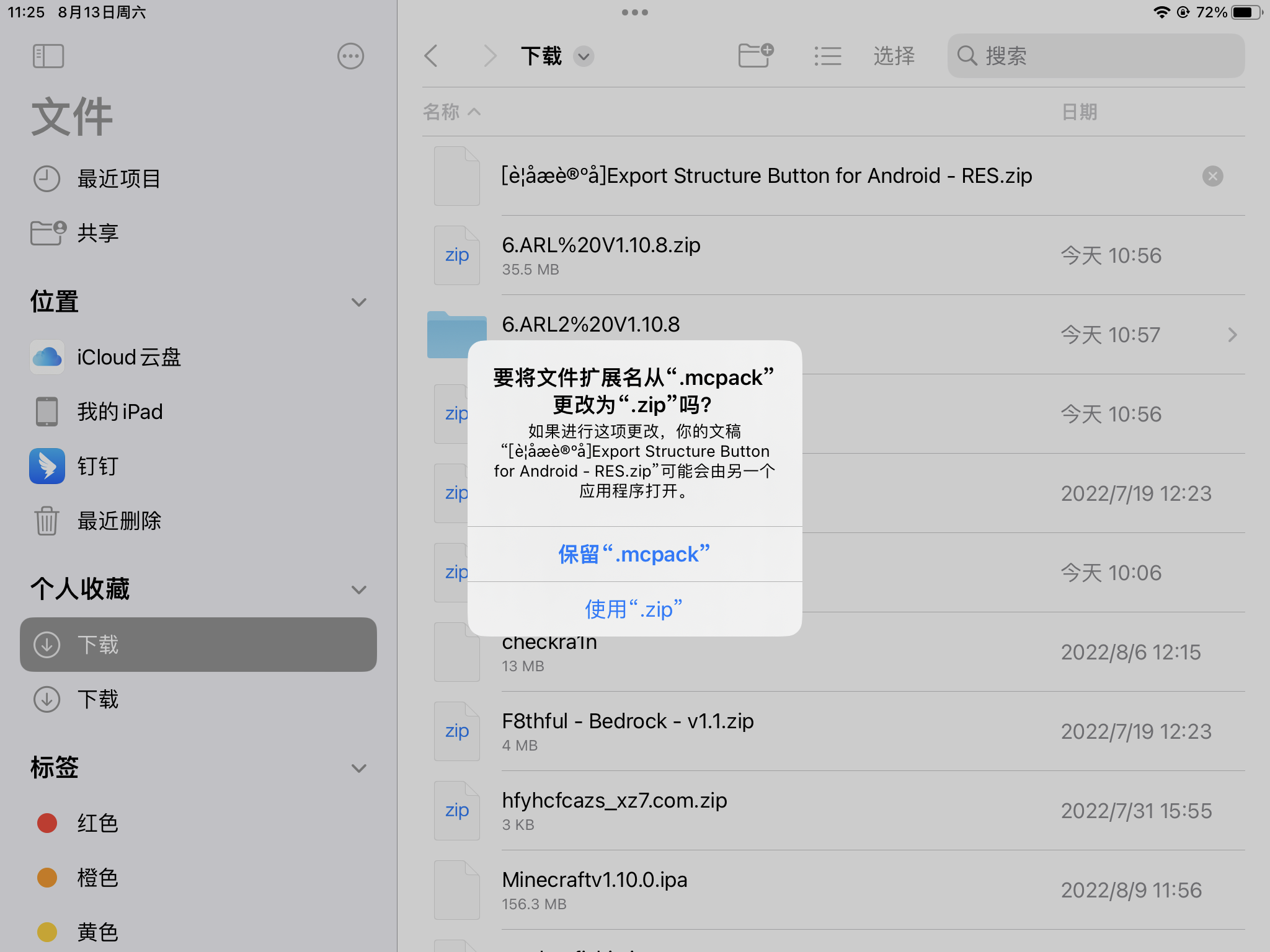Open the 下载 folder title dropdown
Image resolution: width=1270 pixels, height=952 pixels.
[x=584, y=56]
